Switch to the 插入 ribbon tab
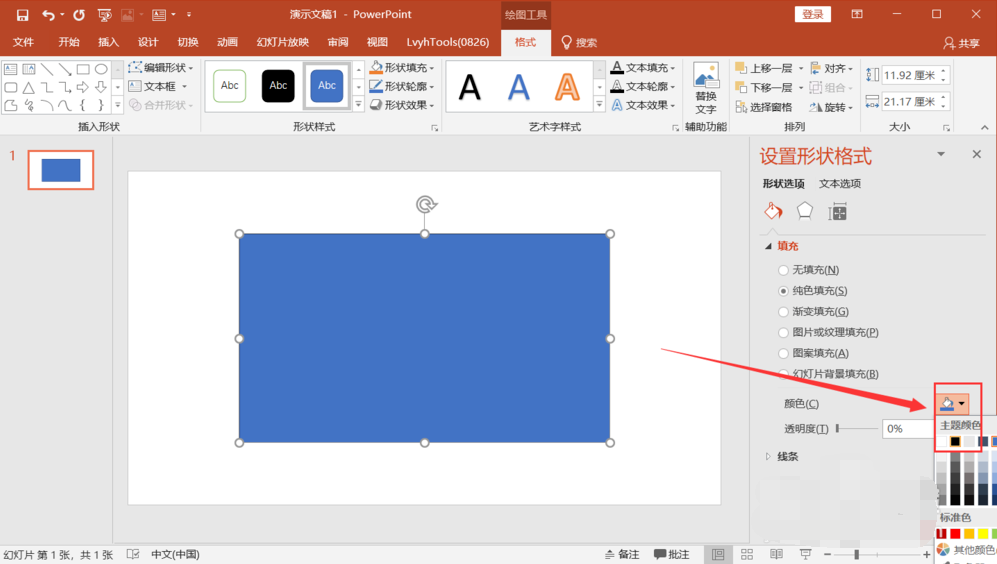The image size is (997, 564). tap(108, 42)
